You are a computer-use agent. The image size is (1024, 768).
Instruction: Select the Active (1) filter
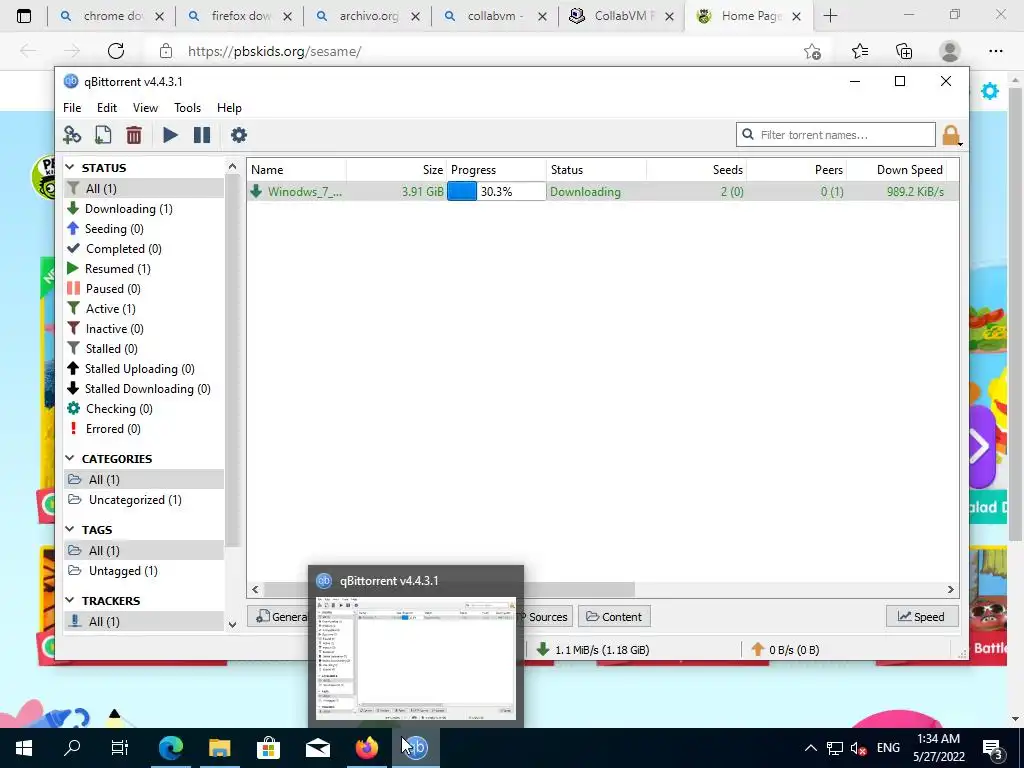tap(144, 309)
